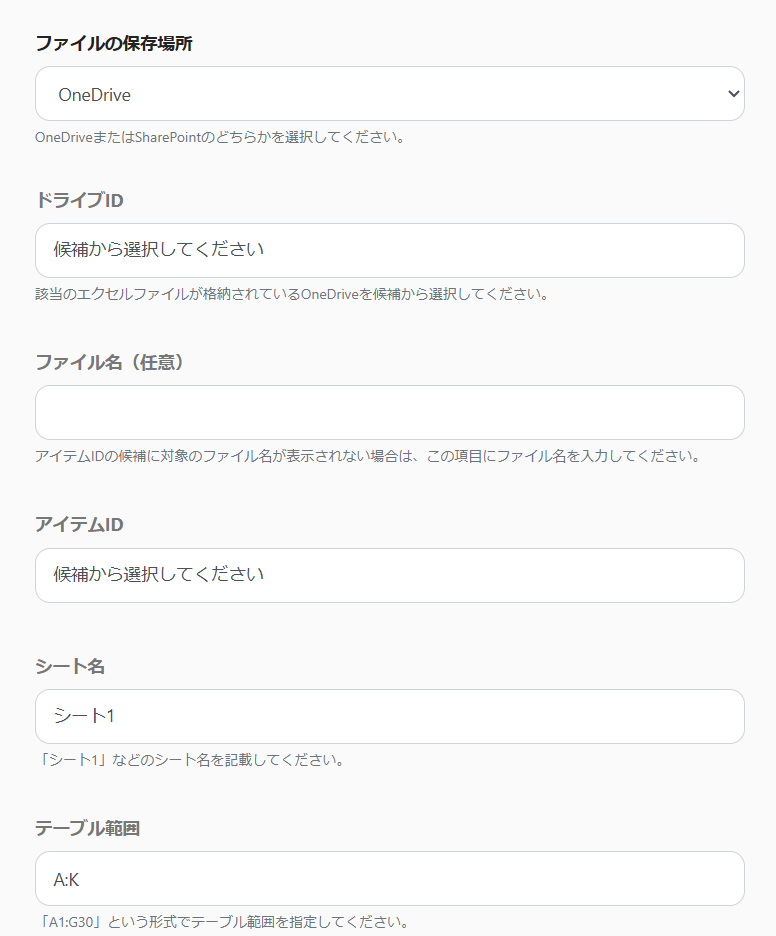Image resolution: width=776 pixels, height=936 pixels.
Task: Click the 「A1:G30」 format hint text
Action: click(x=222, y=921)
